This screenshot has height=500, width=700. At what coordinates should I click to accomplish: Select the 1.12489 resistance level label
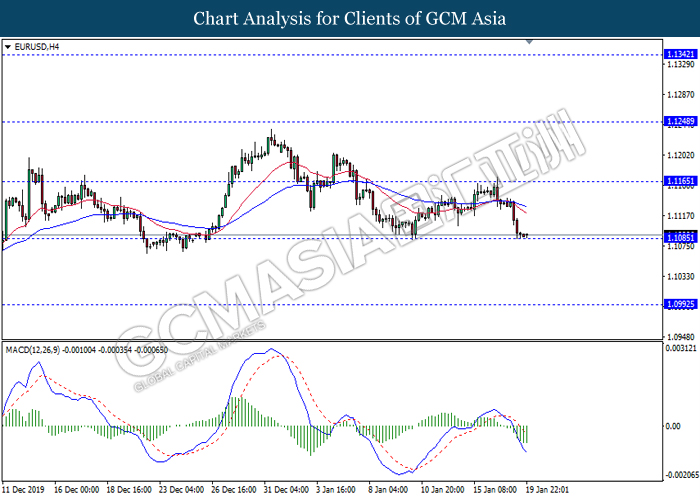pos(680,121)
